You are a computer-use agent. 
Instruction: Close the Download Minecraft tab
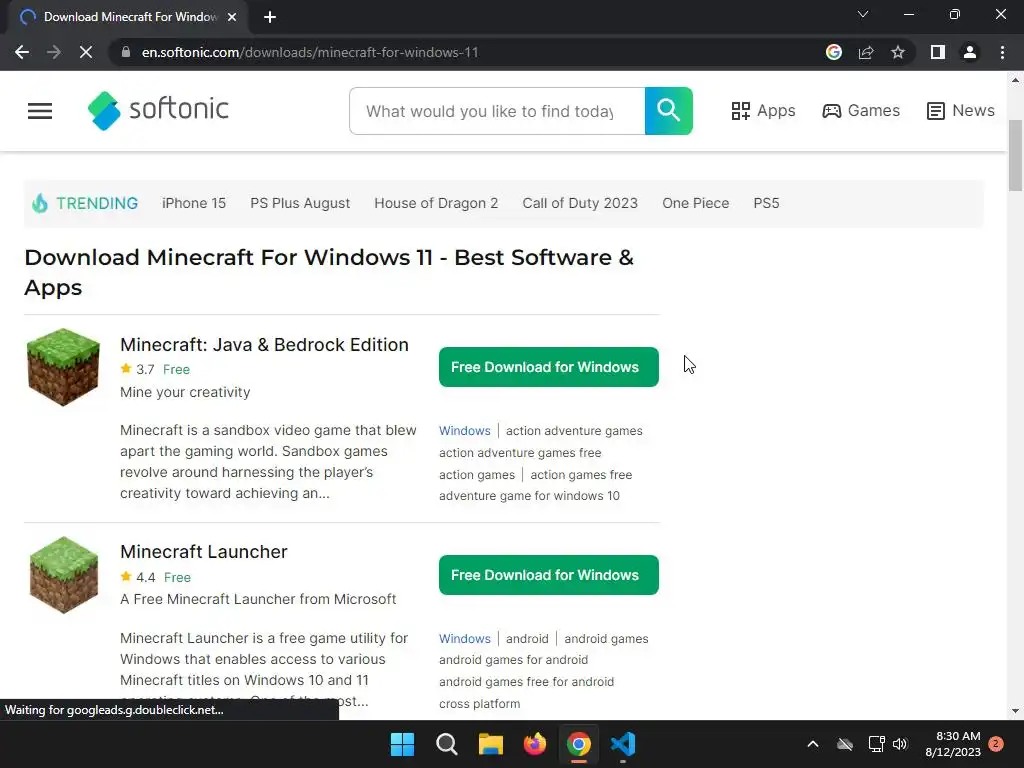[x=232, y=17]
